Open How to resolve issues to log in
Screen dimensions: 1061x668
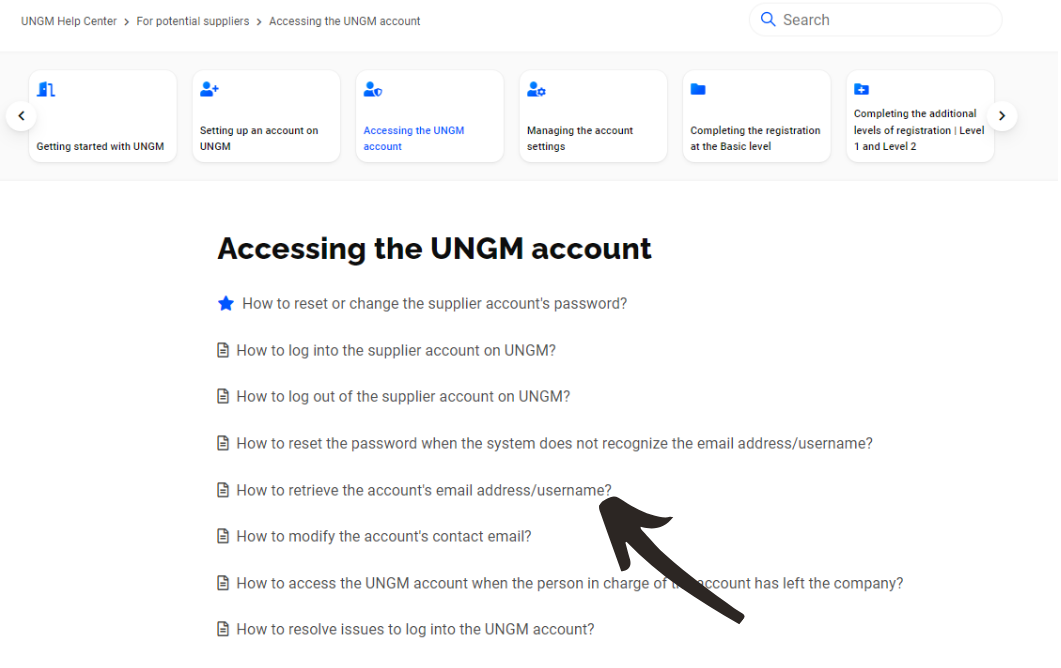point(415,629)
